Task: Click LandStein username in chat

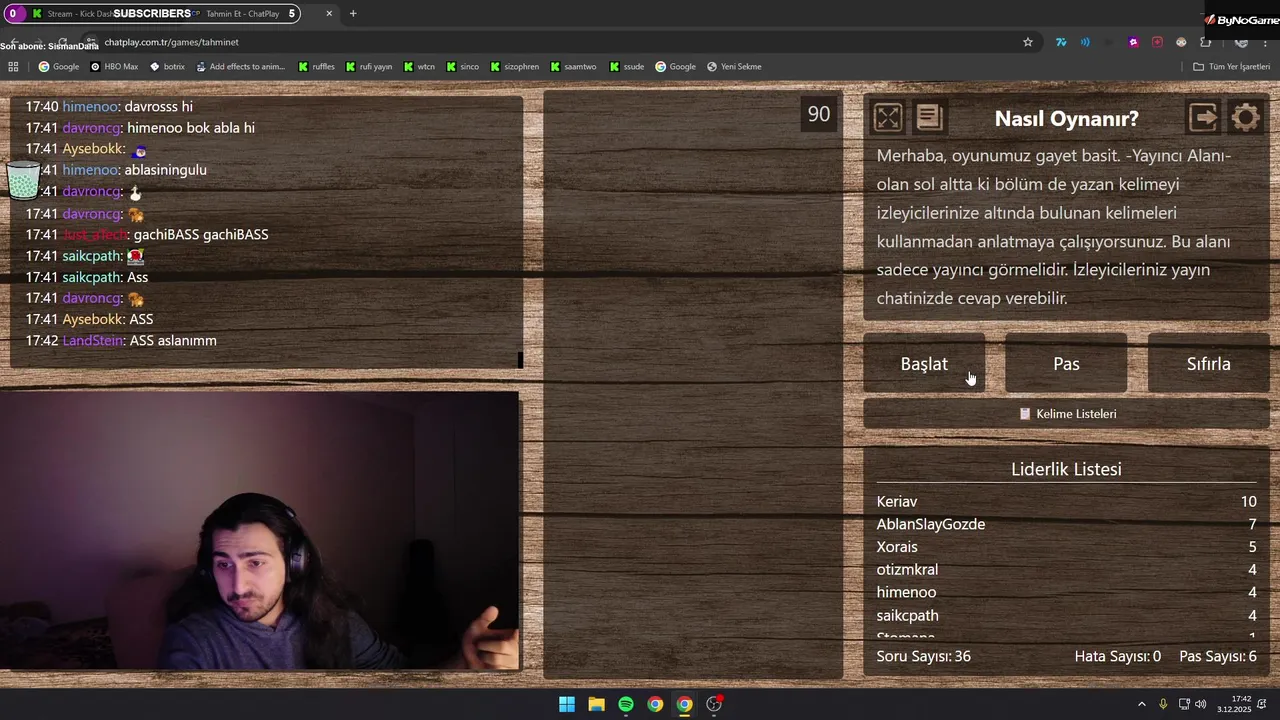Action: [93, 341]
